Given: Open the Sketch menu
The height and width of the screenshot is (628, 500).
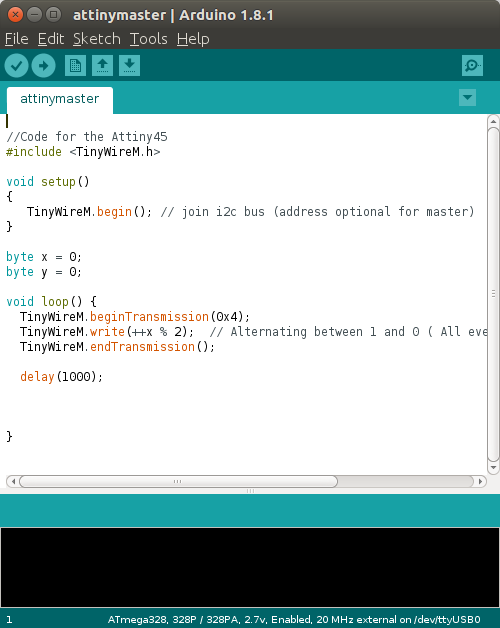Looking at the screenshot, I should (97, 39).
